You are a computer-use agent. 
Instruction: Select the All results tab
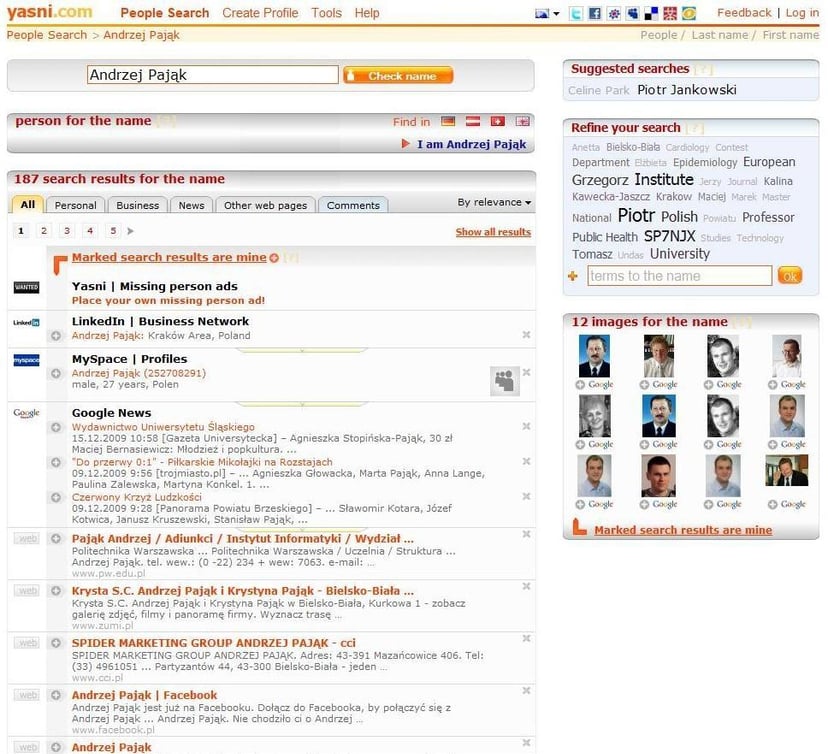[x=27, y=205]
